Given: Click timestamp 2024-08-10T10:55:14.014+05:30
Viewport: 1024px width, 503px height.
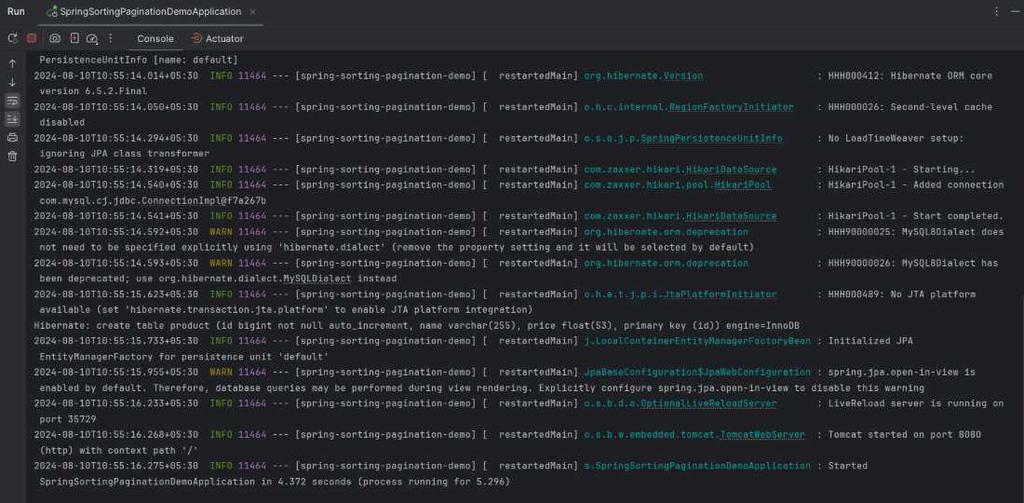Looking at the screenshot, I should 116,76.
